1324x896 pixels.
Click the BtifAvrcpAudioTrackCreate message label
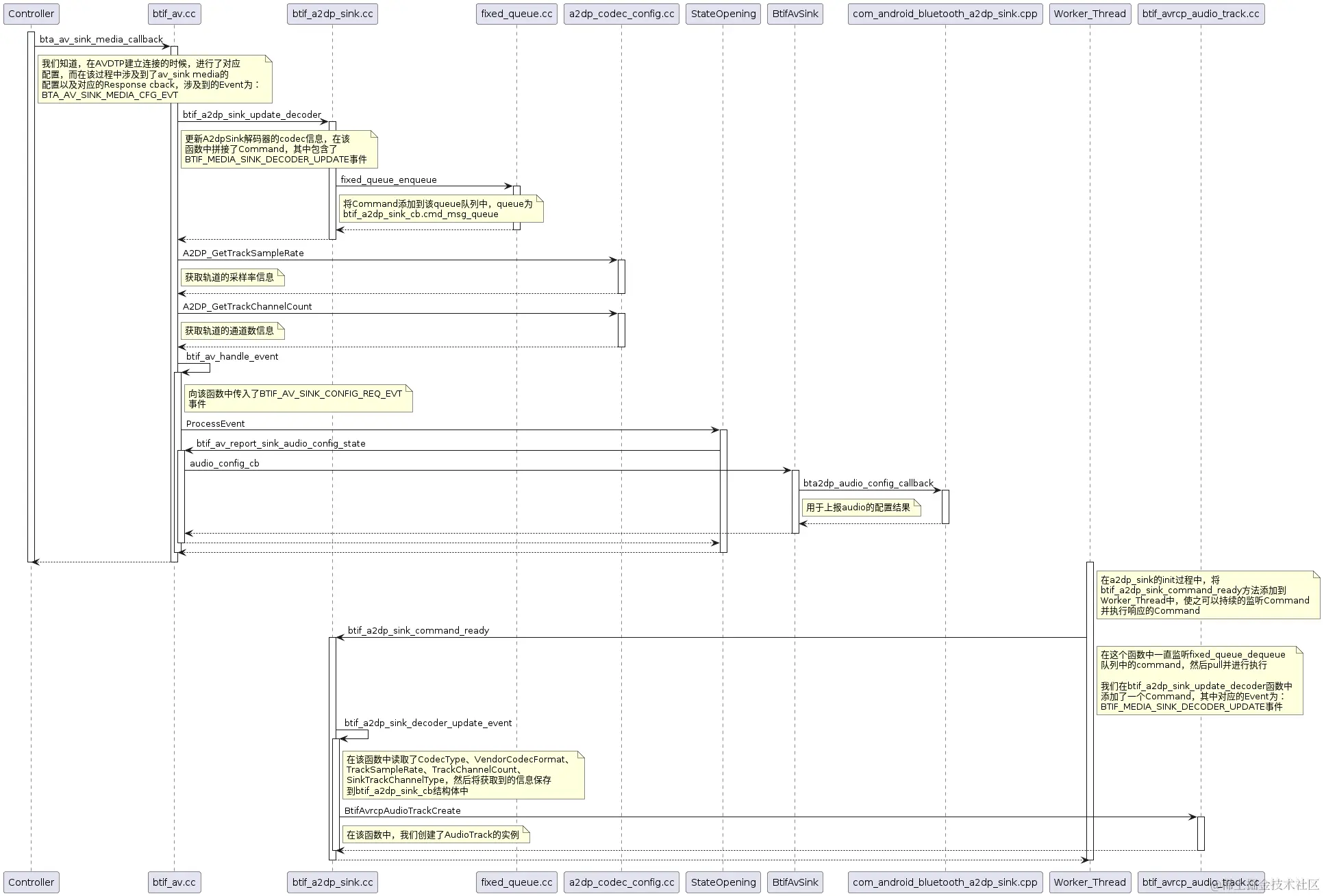(402, 811)
